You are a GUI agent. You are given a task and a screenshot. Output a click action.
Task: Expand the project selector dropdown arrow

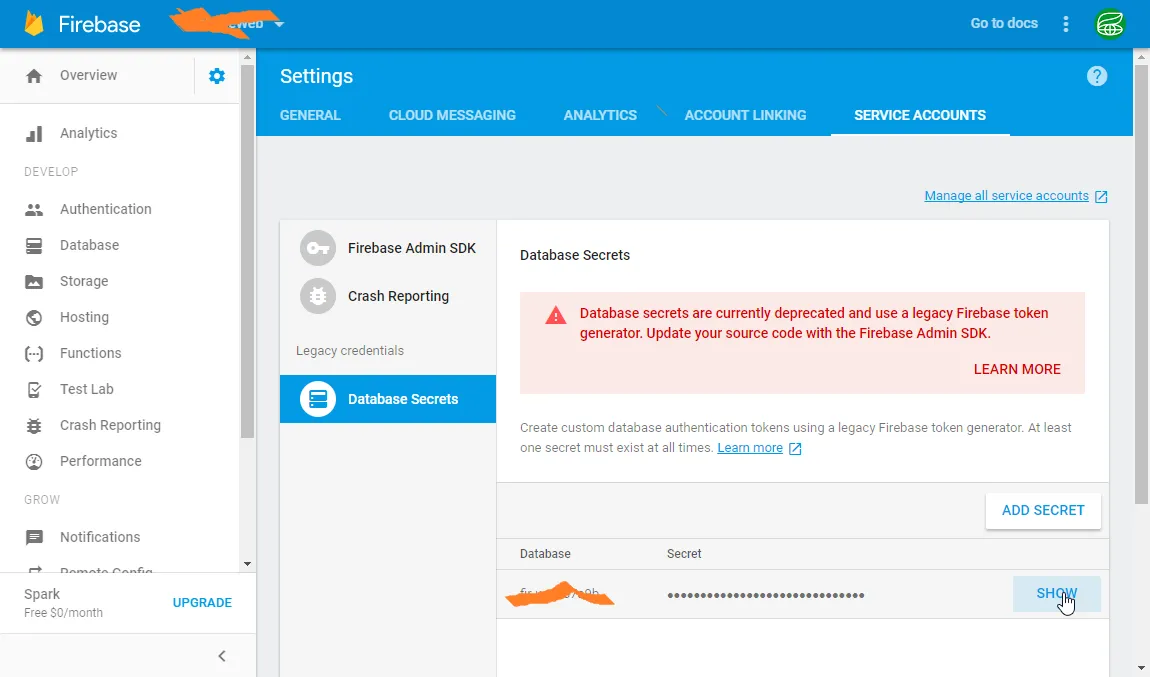(x=279, y=23)
